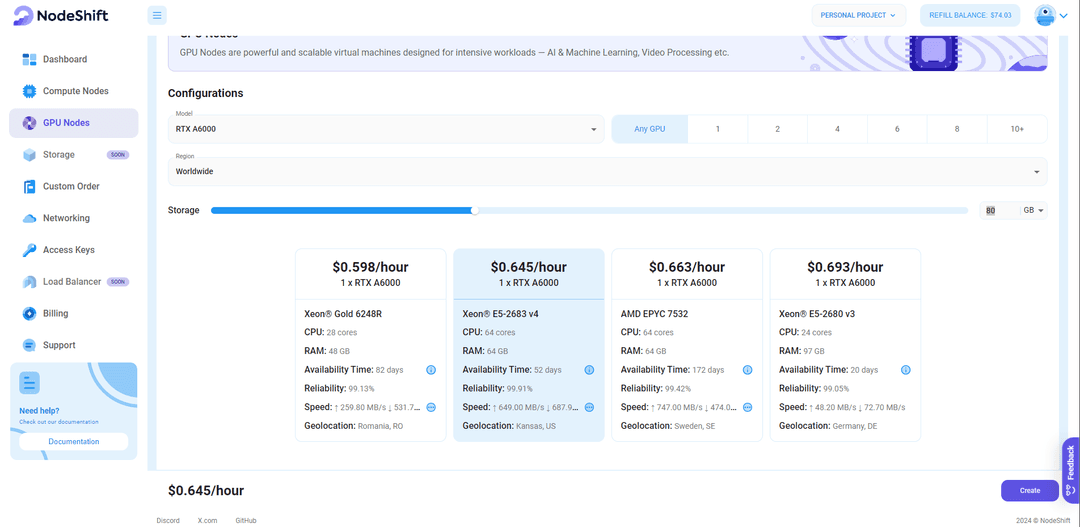Select Any GPU count option
Viewport: 1080px width, 527px height.
point(650,129)
